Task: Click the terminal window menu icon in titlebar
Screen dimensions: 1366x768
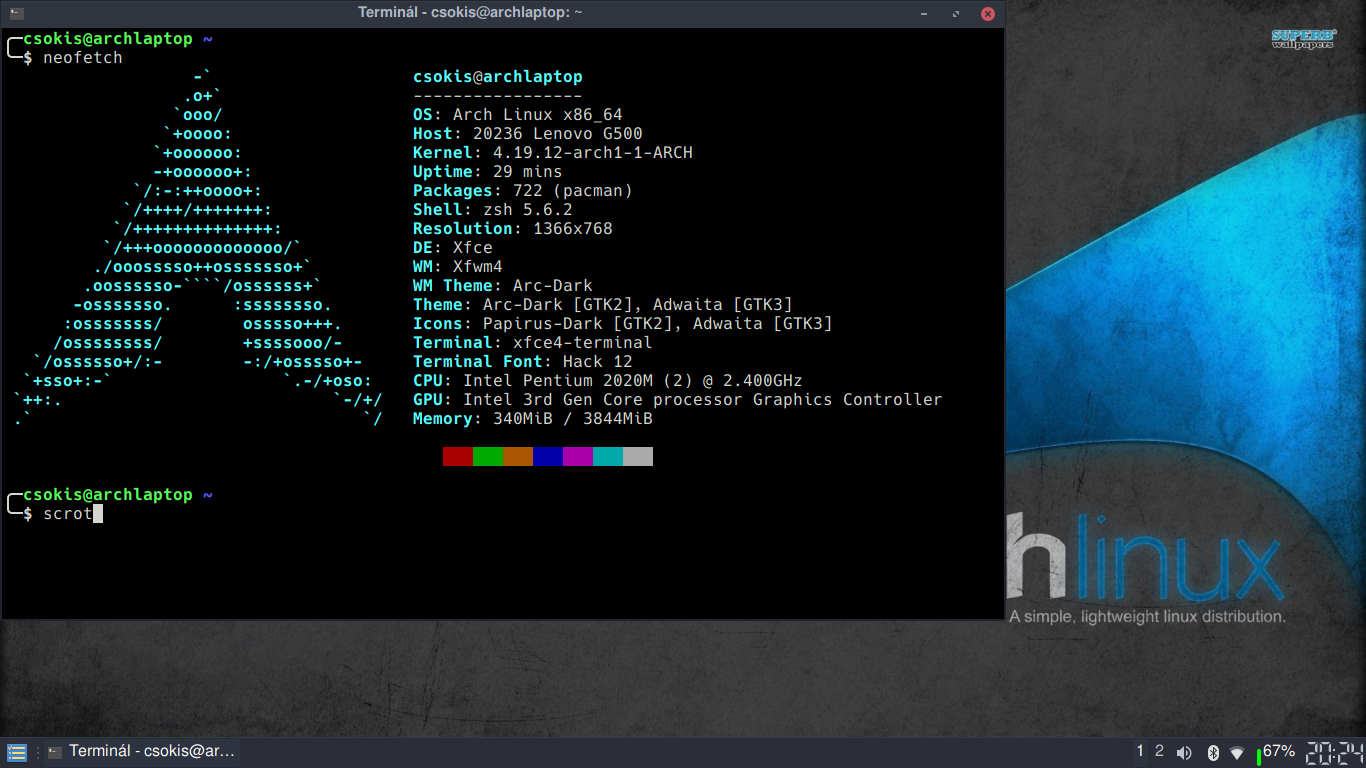Action: (x=17, y=13)
